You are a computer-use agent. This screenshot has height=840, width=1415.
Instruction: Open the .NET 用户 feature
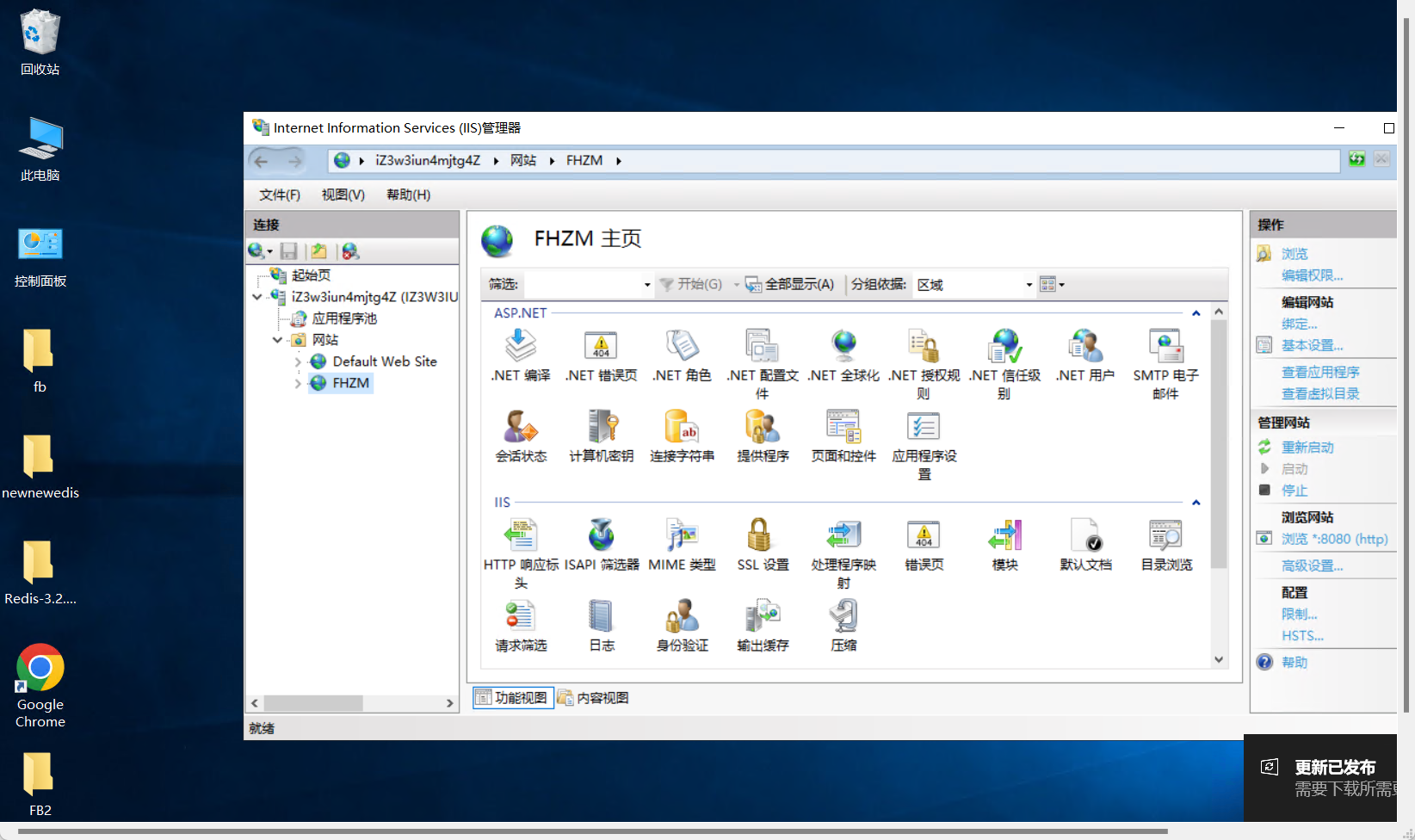pyautogui.click(x=1085, y=356)
